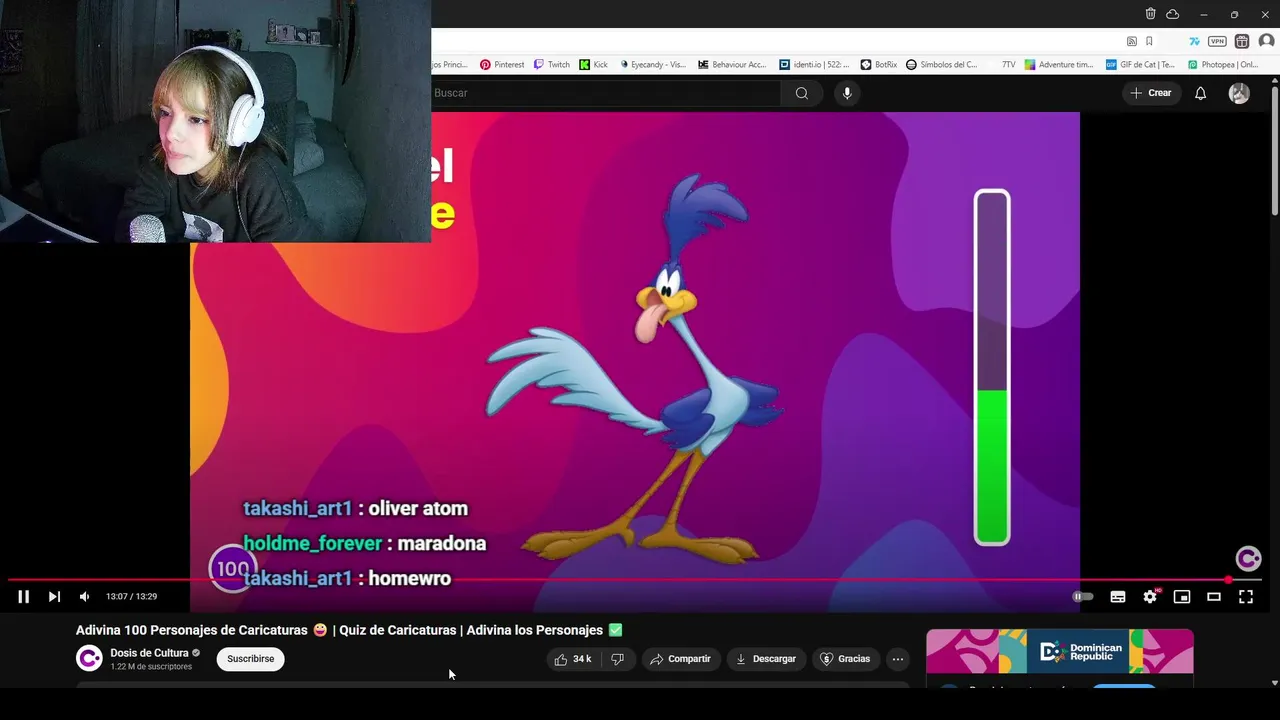The width and height of the screenshot is (1280, 720).
Task: Open the Photopea bookmark
Action: tap(1223, 64)
